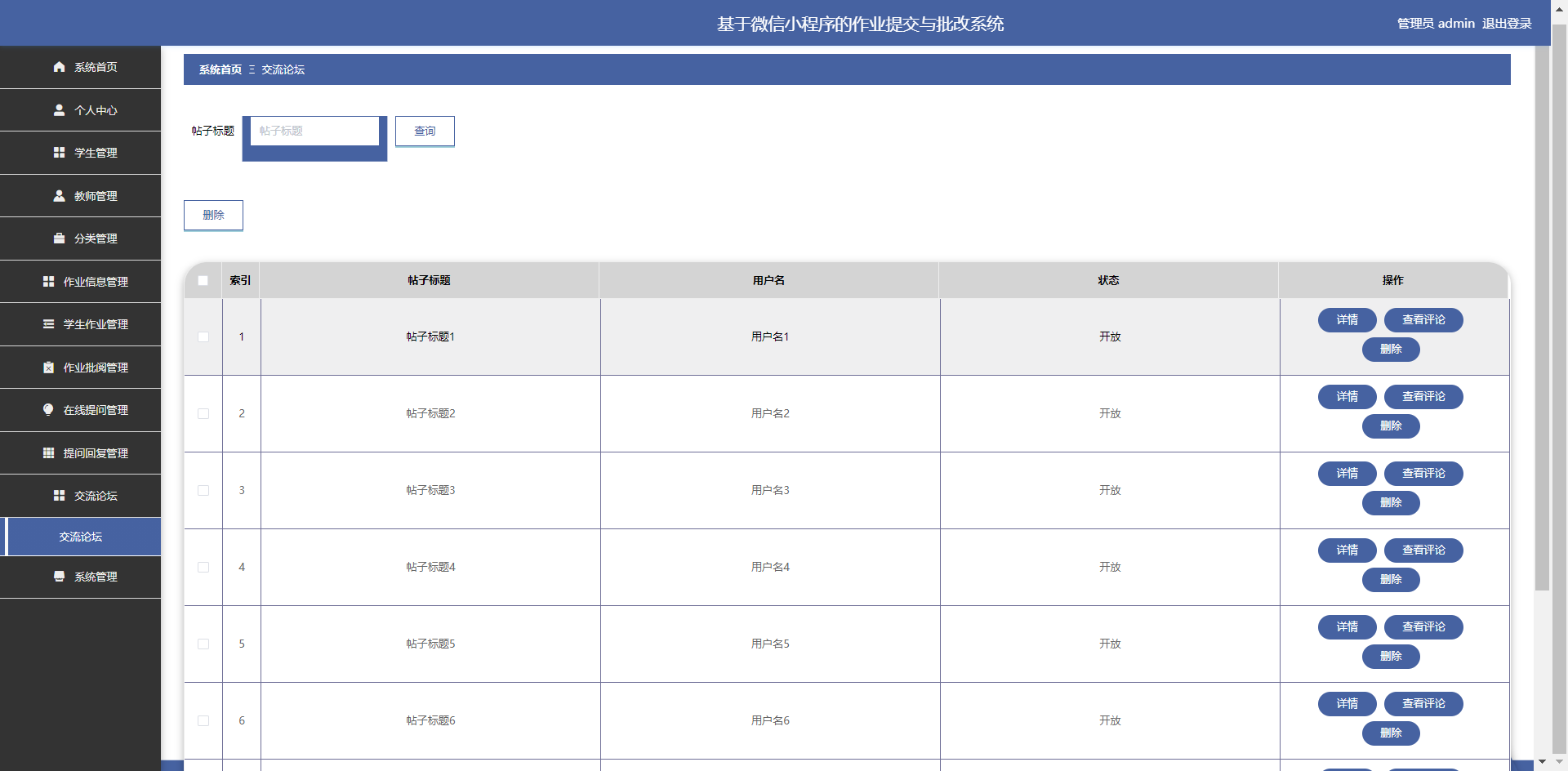Click 查看评论 for 帖子标题6
This screenshot has width=1568, height=771.
click(1423, 704)
